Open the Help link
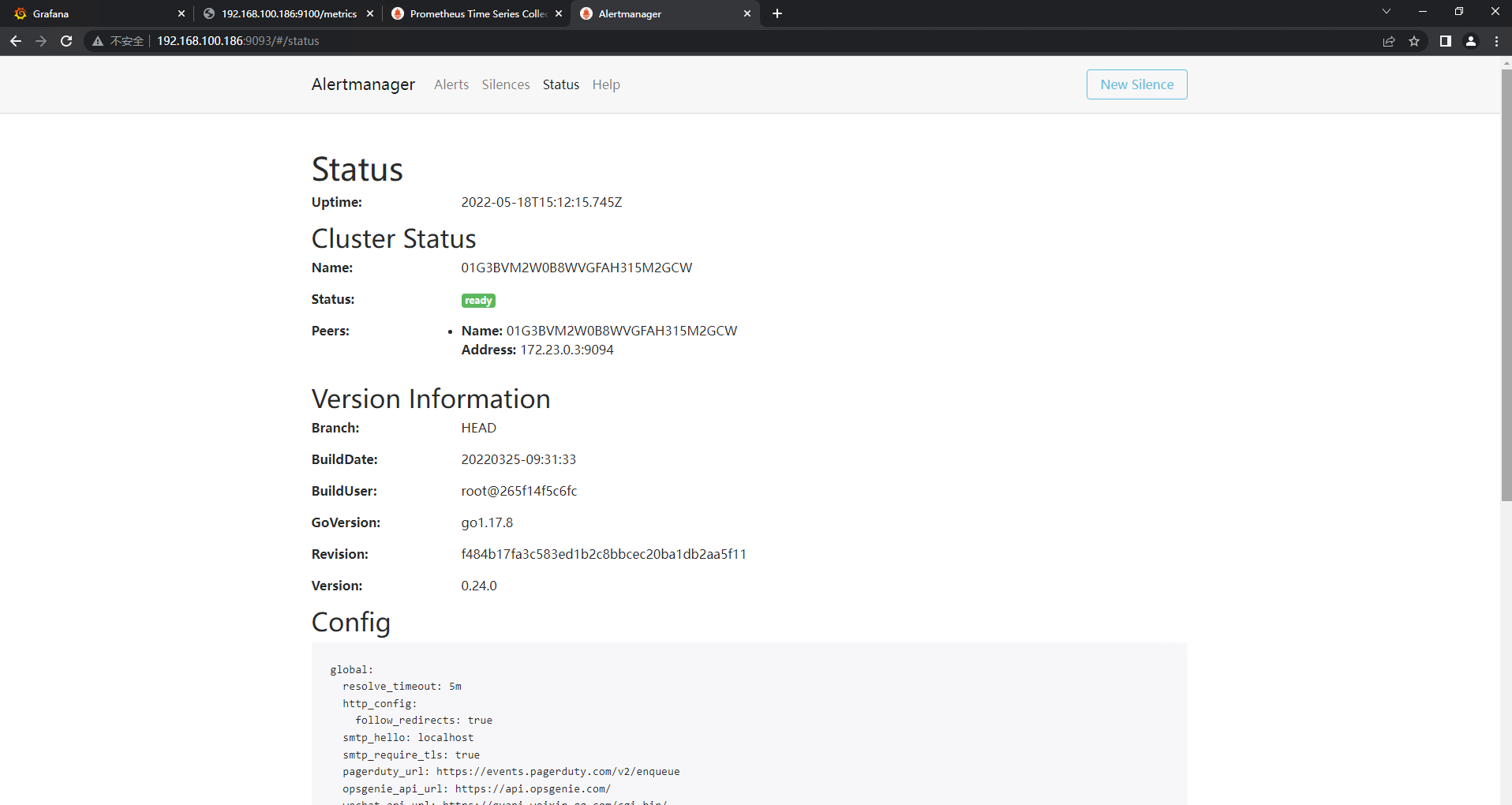Screen dimensions: 1512x805 (x=606, y=84)
